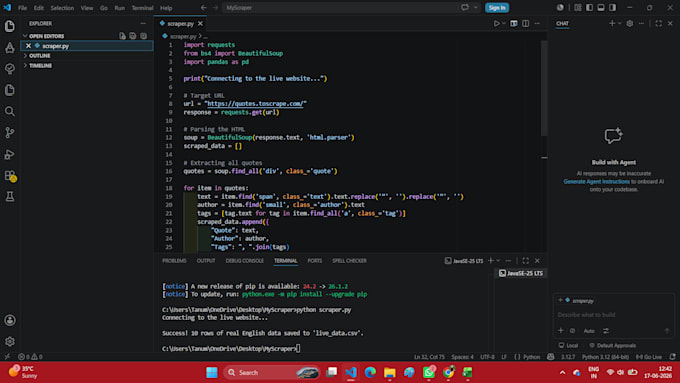Close the scraper.py editor tab
This screenshot has height=383, width=680.
(x=200, y=23)
